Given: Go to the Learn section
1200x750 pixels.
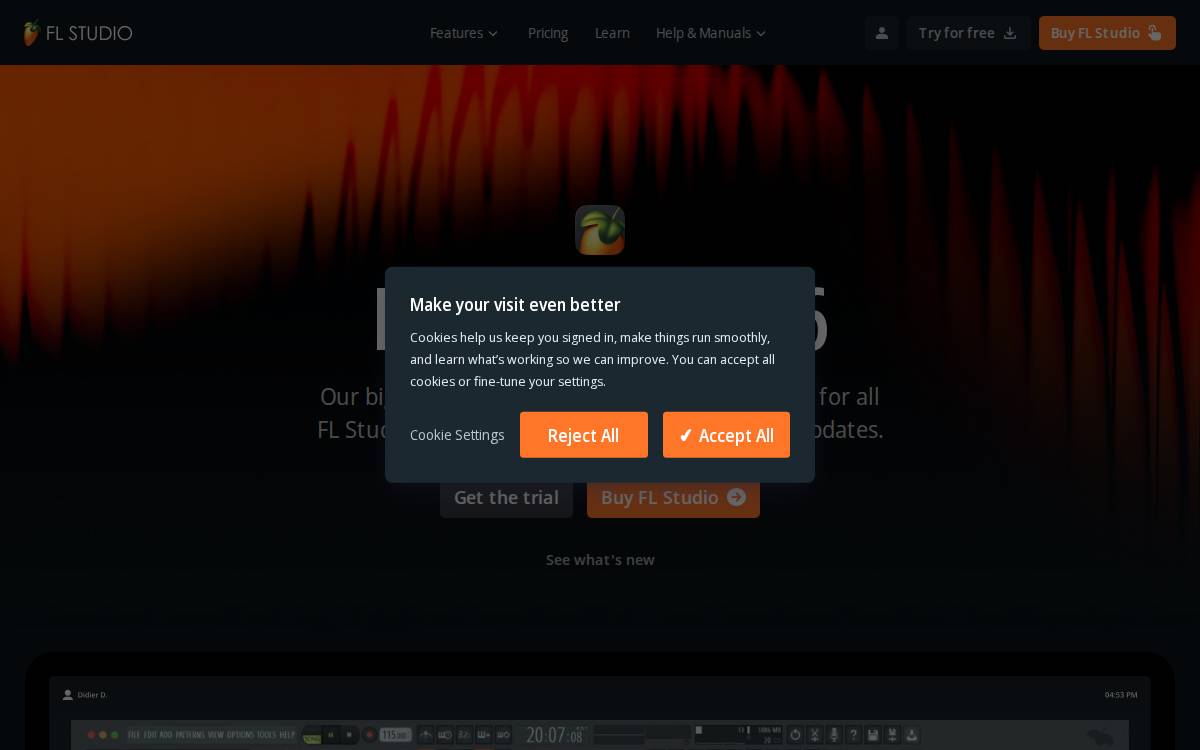Looking at the screenshot, I should (x=612, y=33).
